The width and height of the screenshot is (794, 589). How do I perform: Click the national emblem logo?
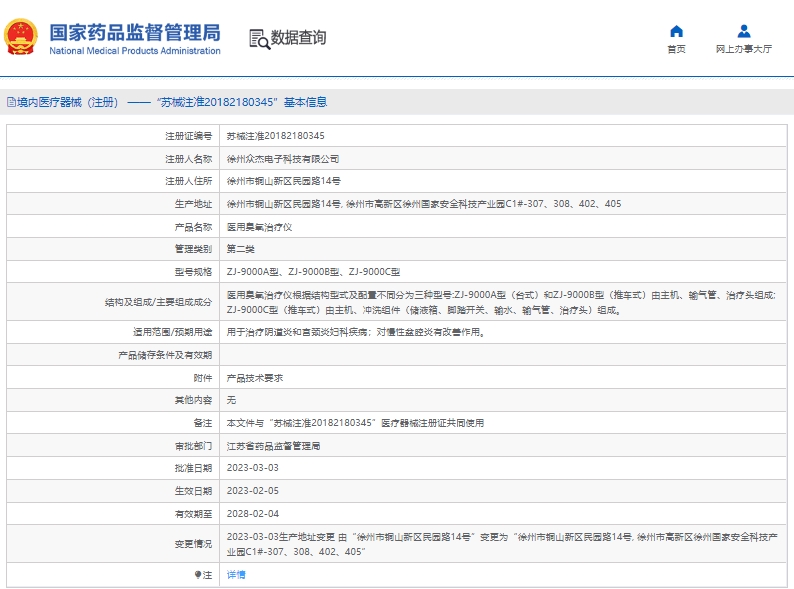click(21, 37)
